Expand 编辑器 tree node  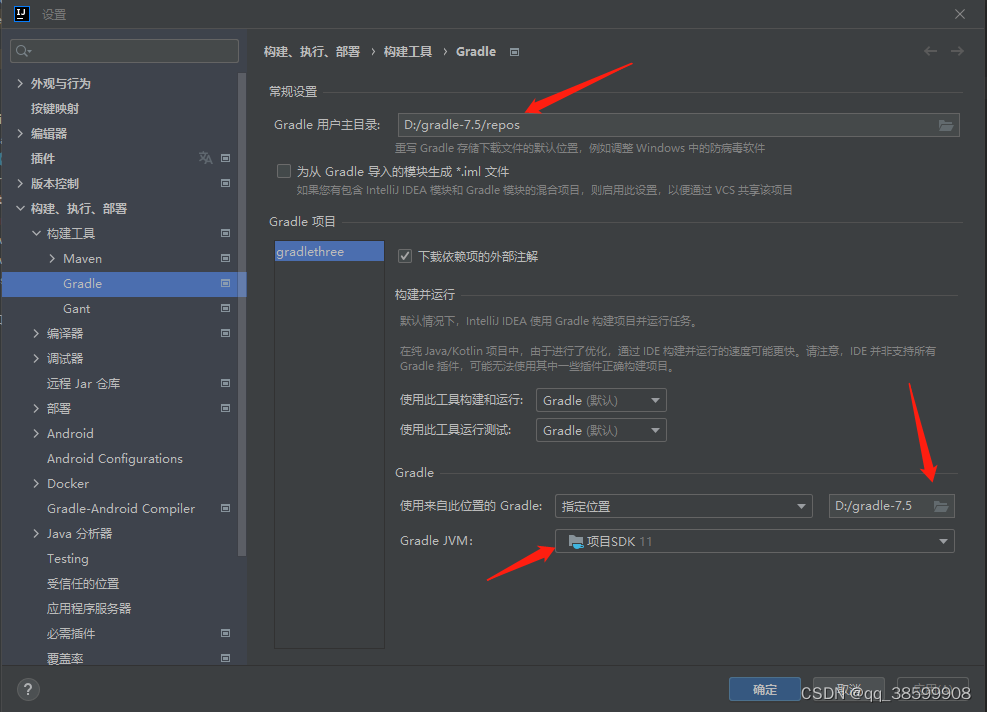point(20,133)
